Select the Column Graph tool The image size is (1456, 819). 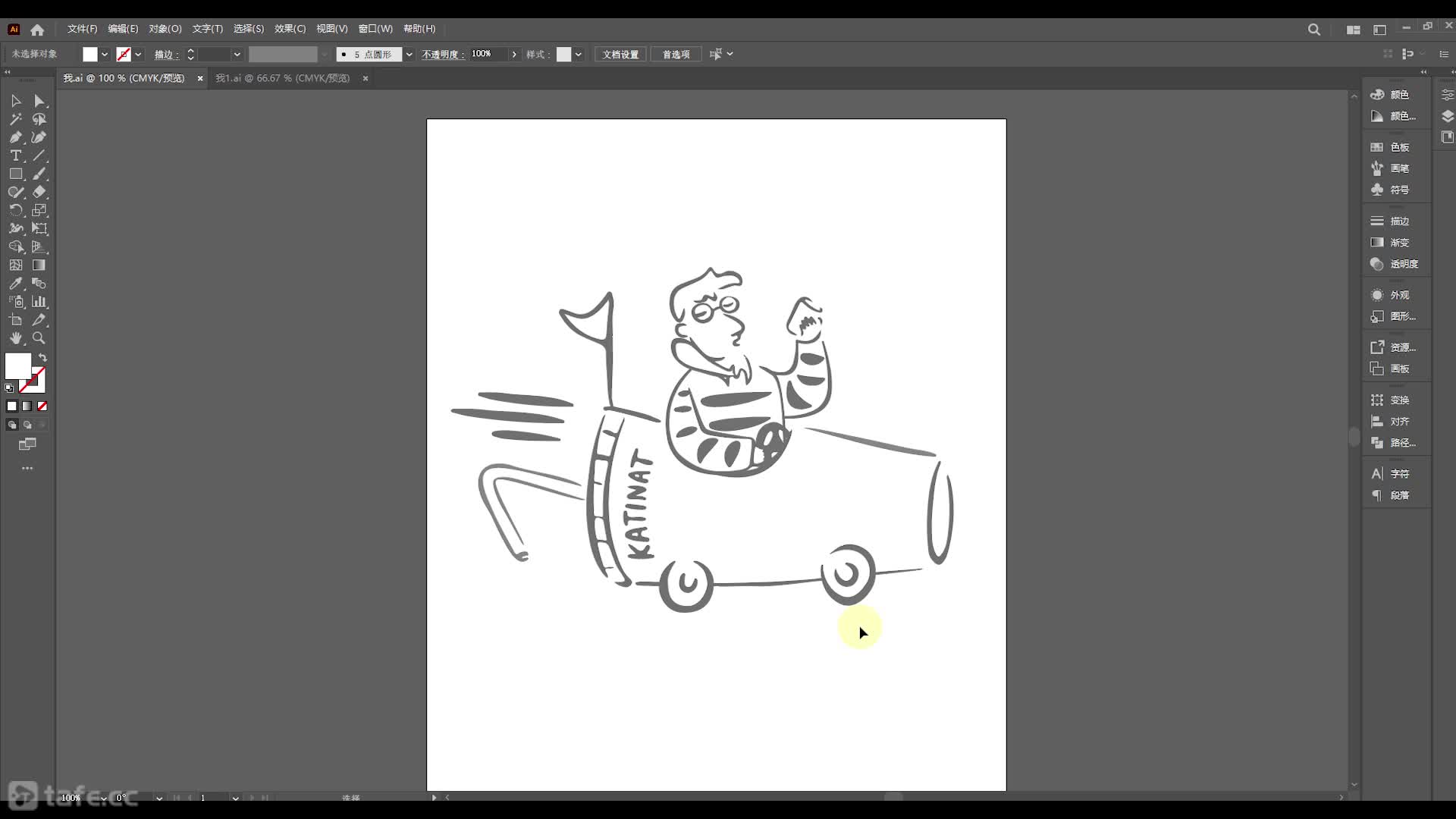click(39, 301)
